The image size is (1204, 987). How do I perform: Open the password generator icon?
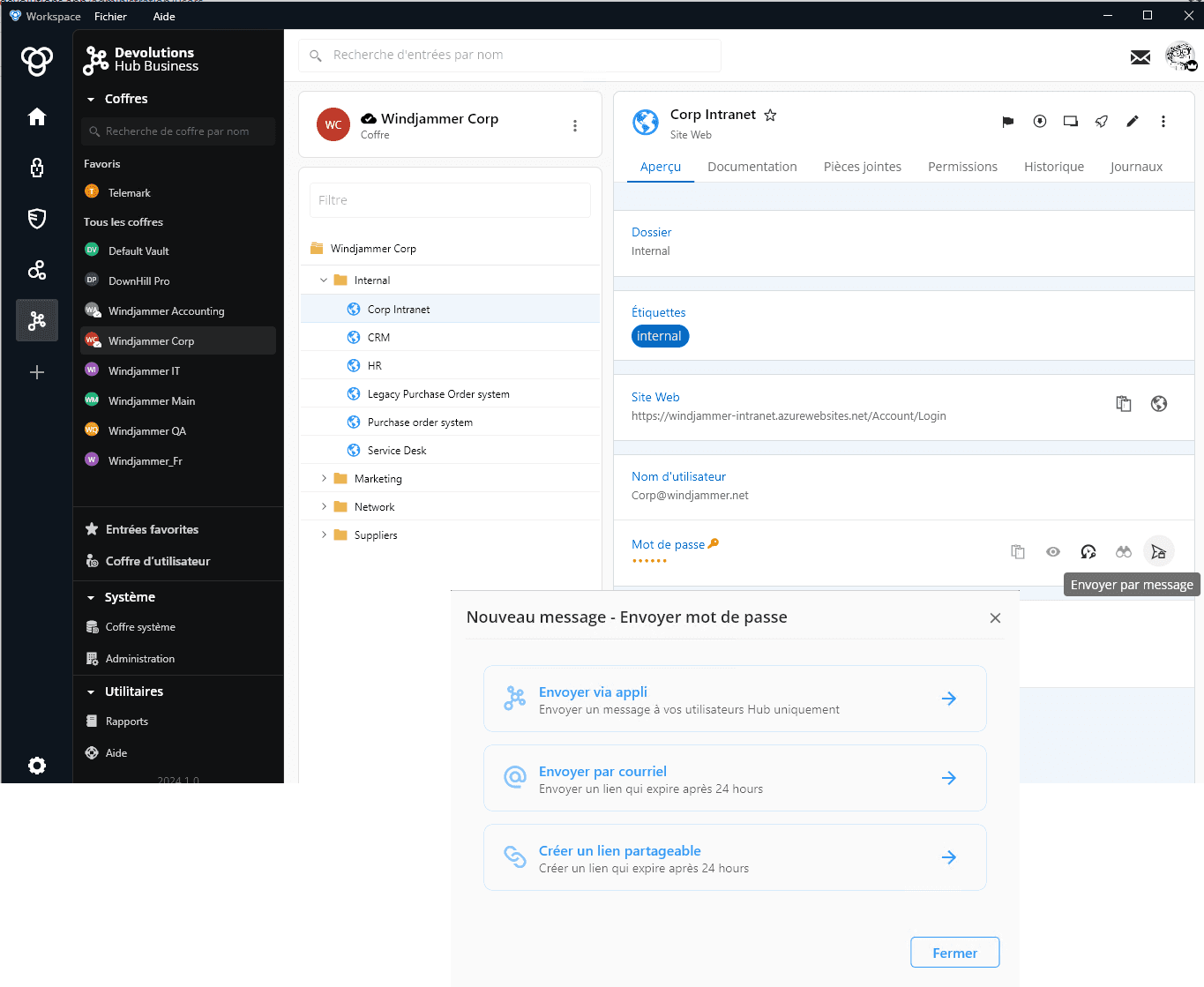click(1088, 552)
